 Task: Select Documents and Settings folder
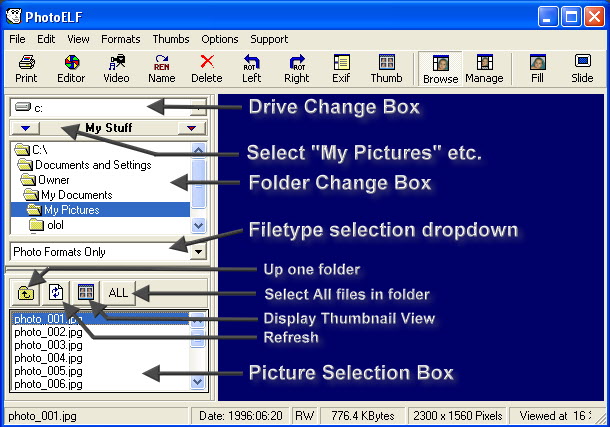coord(100,165)
